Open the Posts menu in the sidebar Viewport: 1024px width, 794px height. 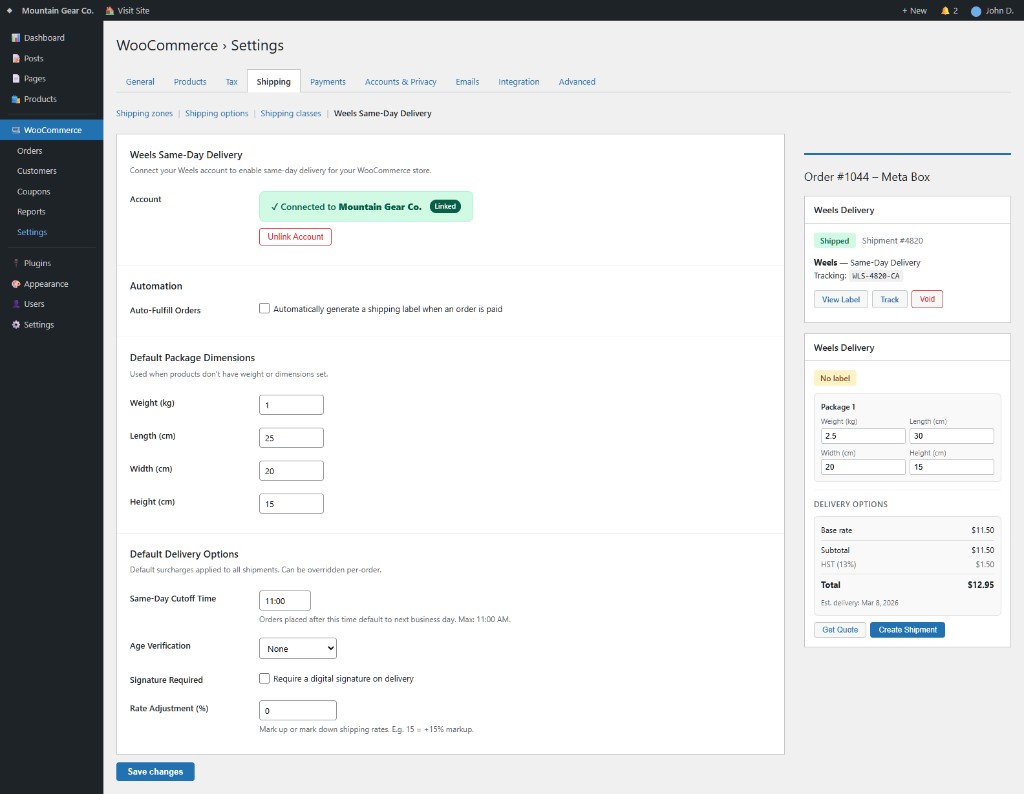click(34, 58)
